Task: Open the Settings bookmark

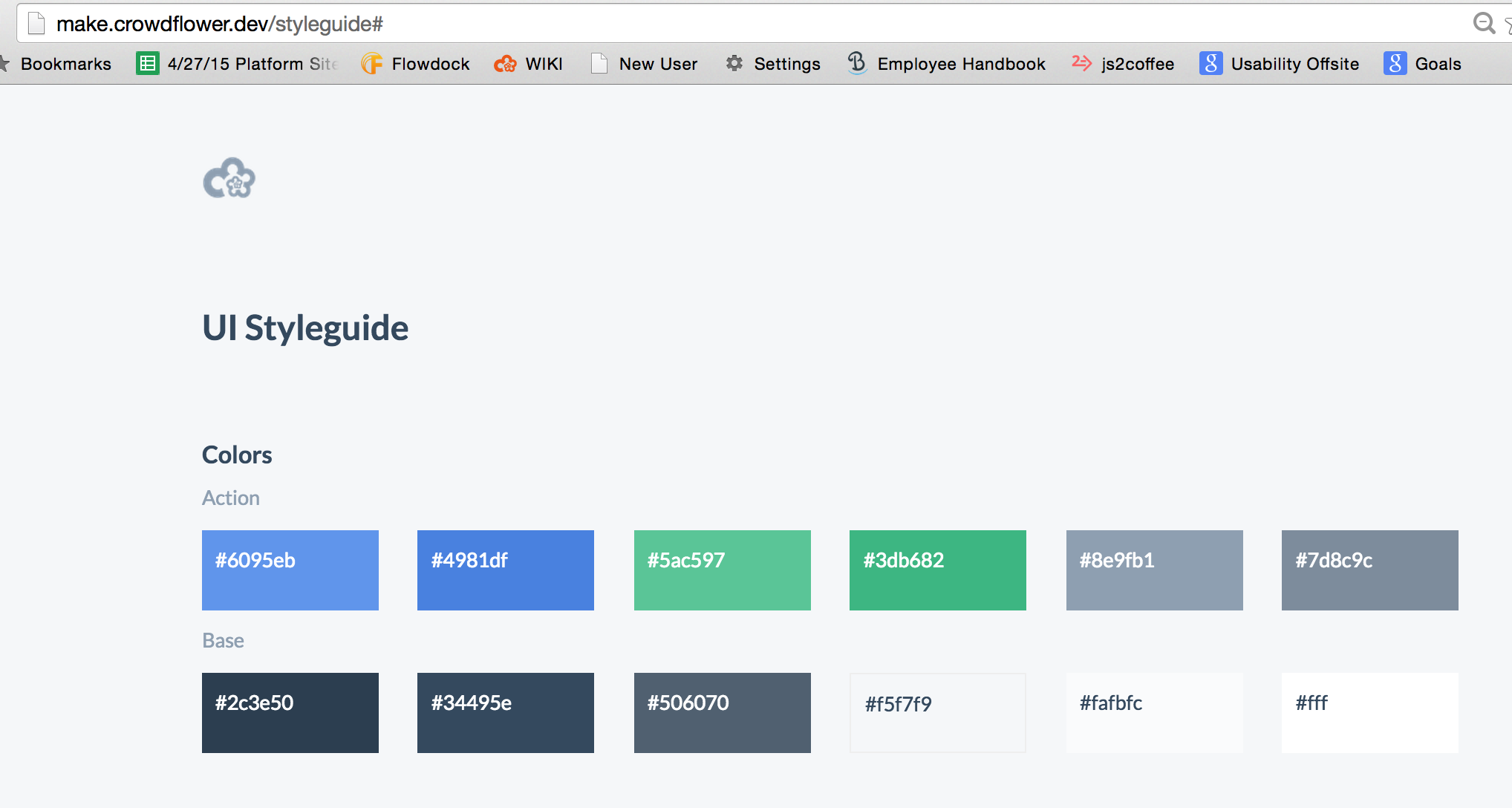Action: [x=773, y=64]
